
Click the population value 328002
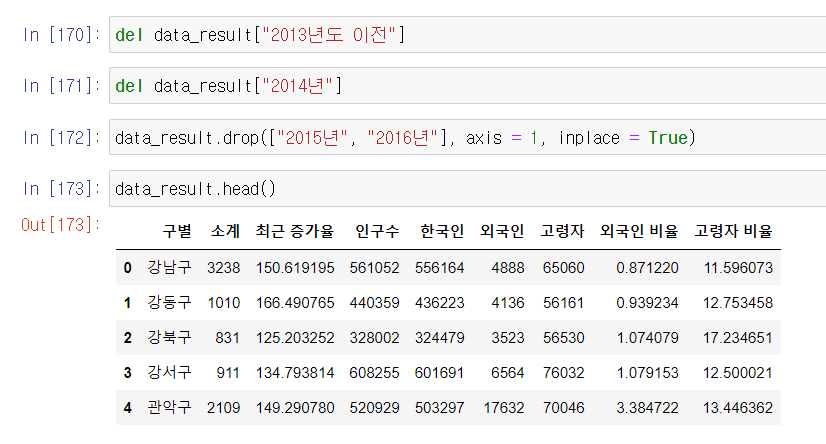tap(375, 338)
